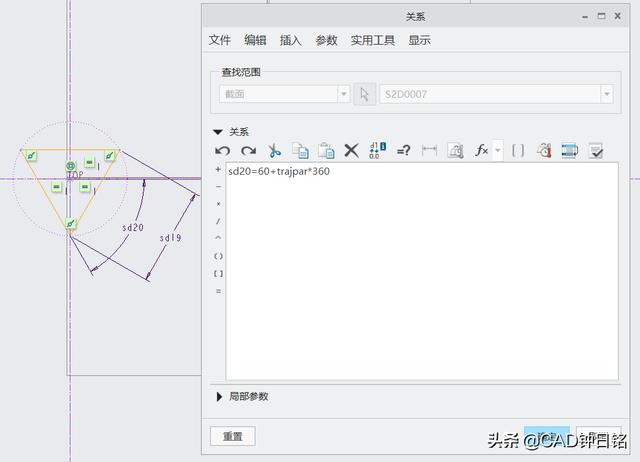Open the 编辑 menu
The image size is (640, 462).
(255, 40)
